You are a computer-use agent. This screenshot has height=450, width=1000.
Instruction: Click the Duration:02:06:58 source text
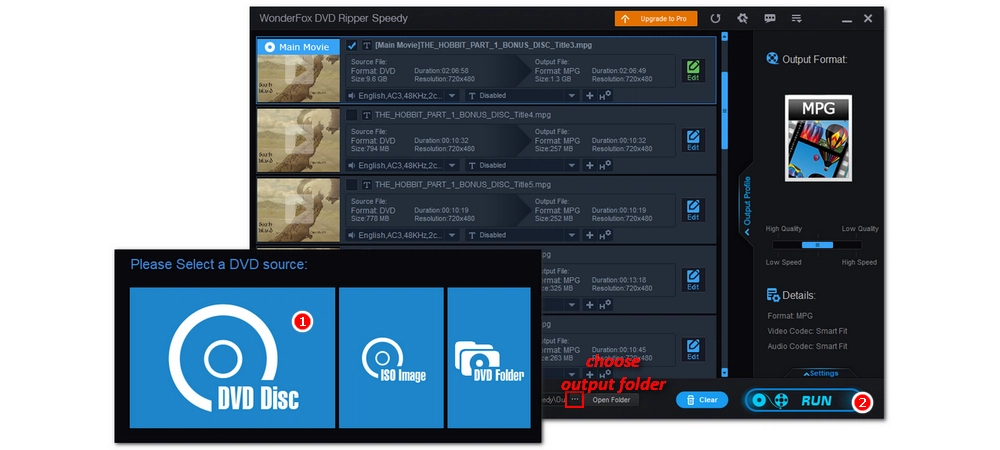[441, 71]
